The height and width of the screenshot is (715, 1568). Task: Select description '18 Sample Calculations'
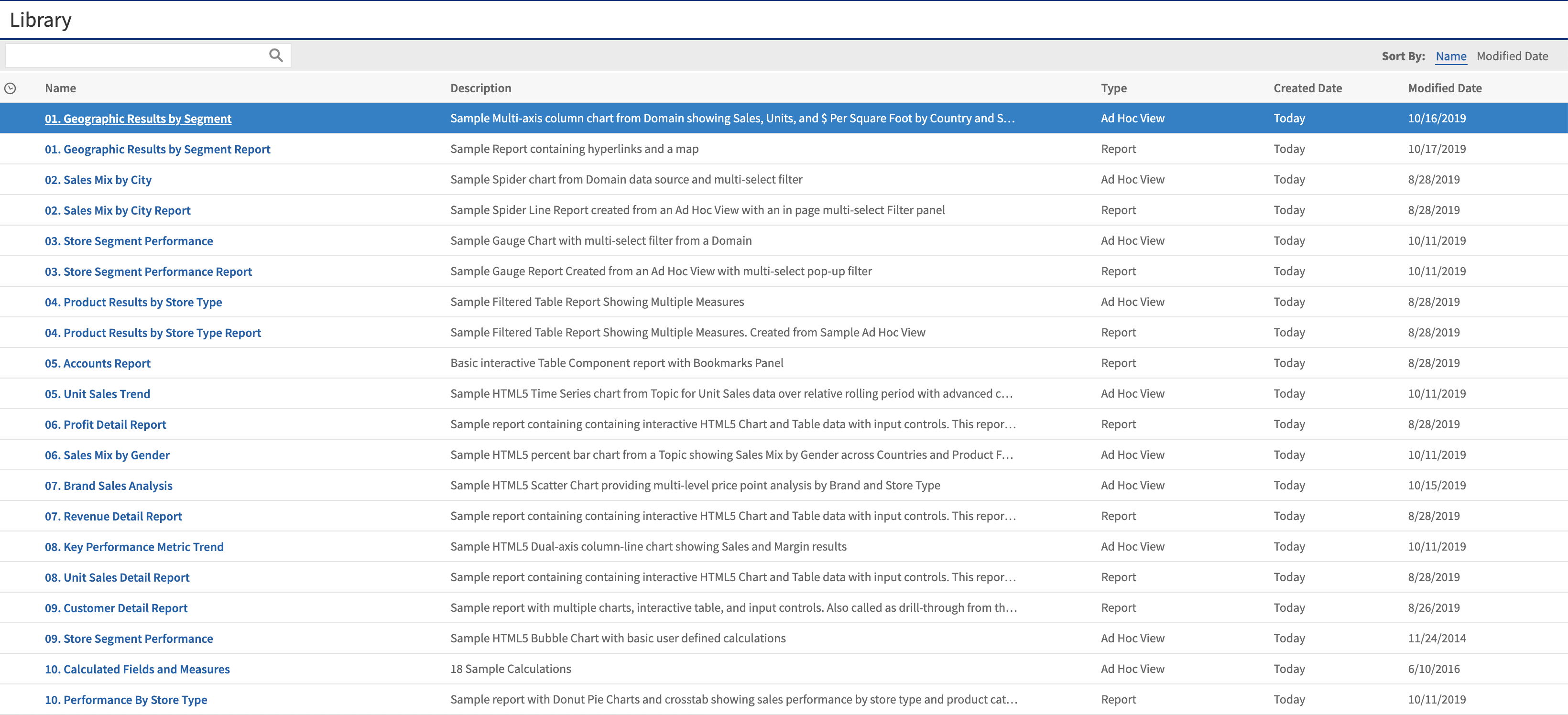tap(511, 669)
